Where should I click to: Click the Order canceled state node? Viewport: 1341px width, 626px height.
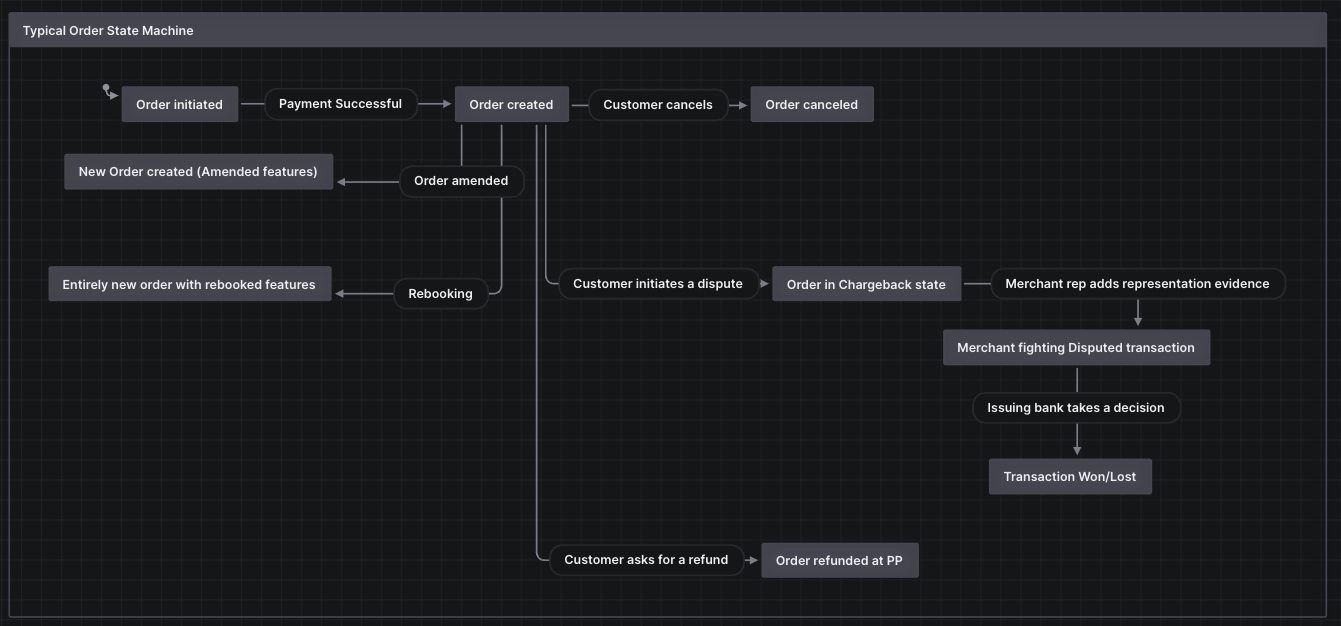pyautogui.click(x=812, y=104)
